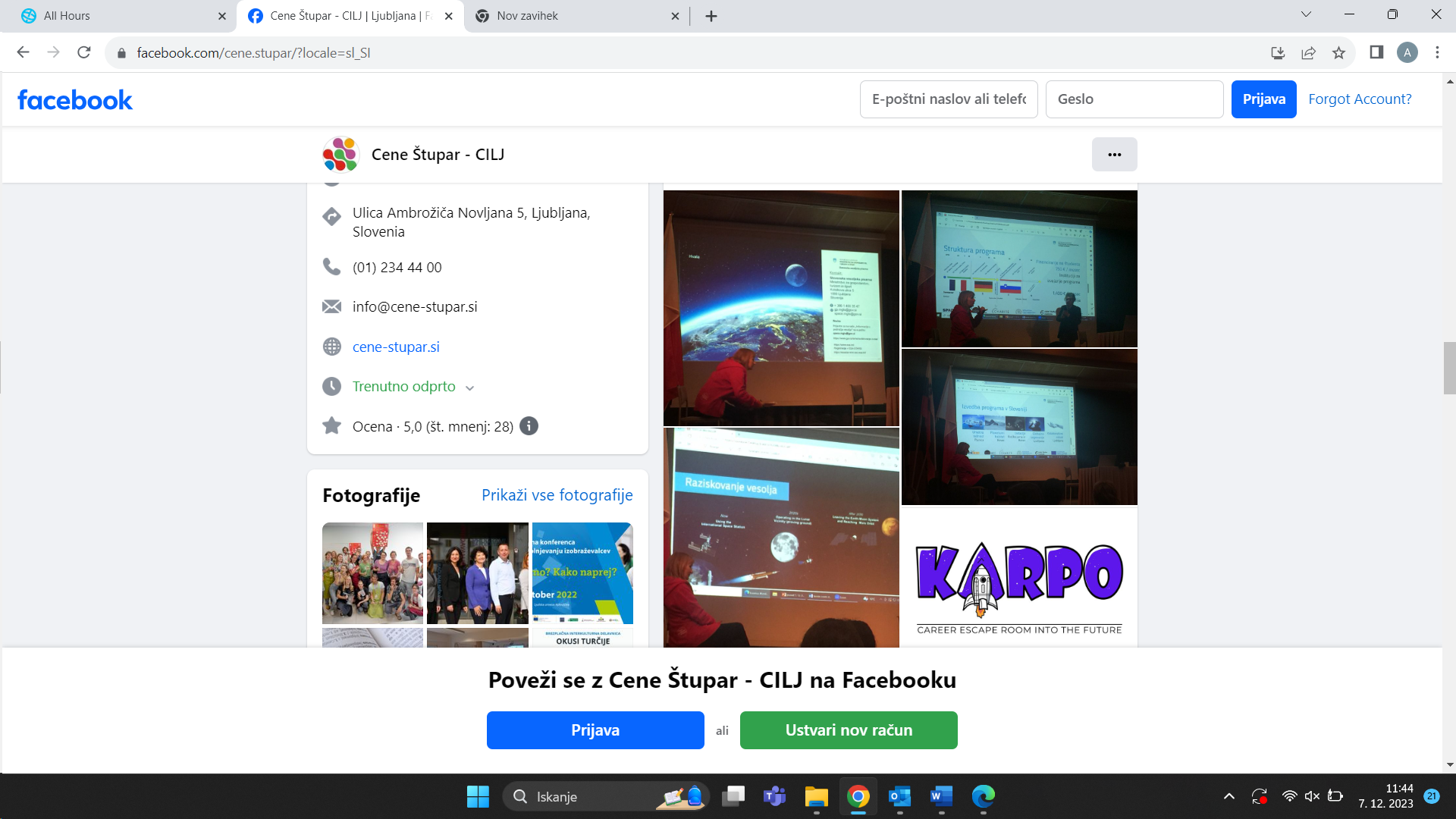
Task: Click the Geslo password field
Action: (x=1134, y=99)
